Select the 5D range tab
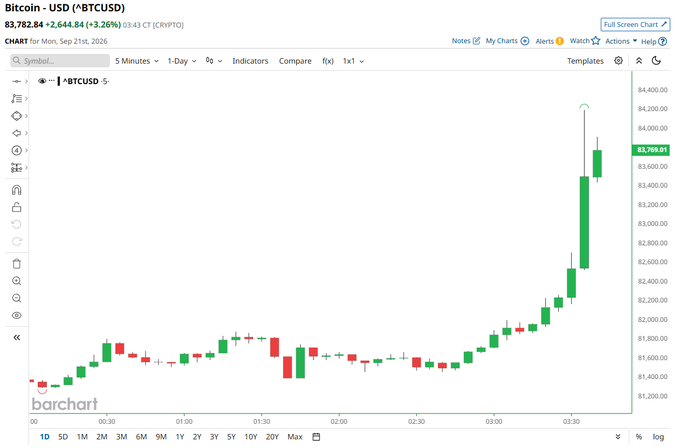 click(63, 437)
